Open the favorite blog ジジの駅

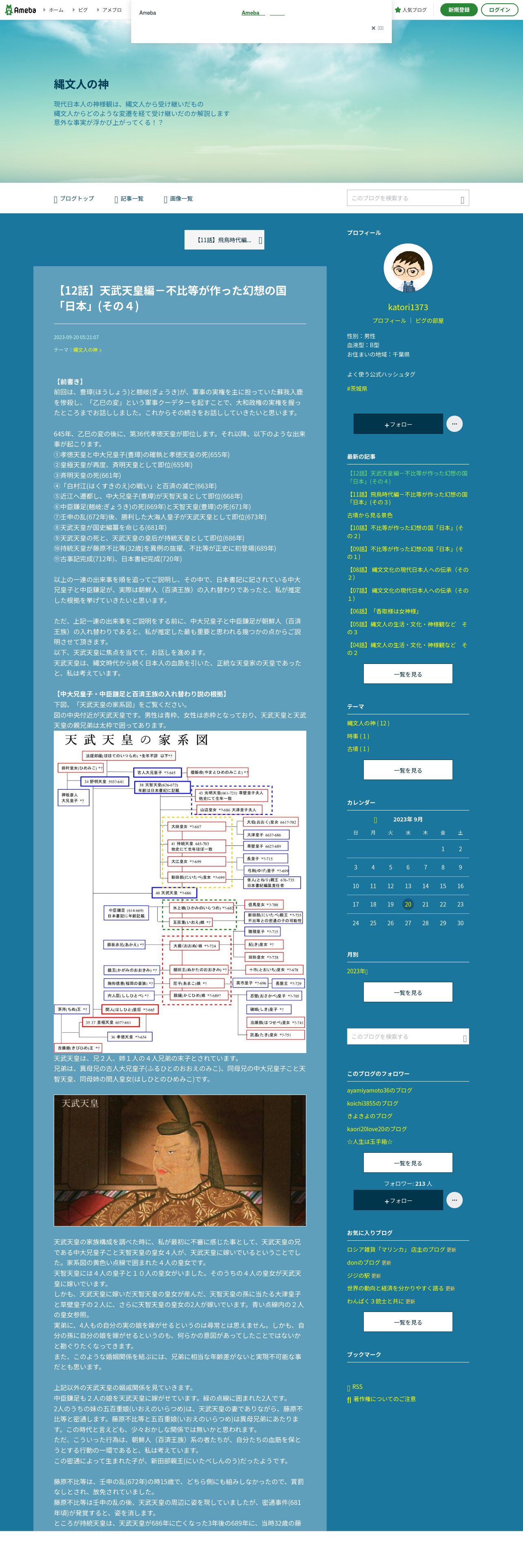(358, 1275)
